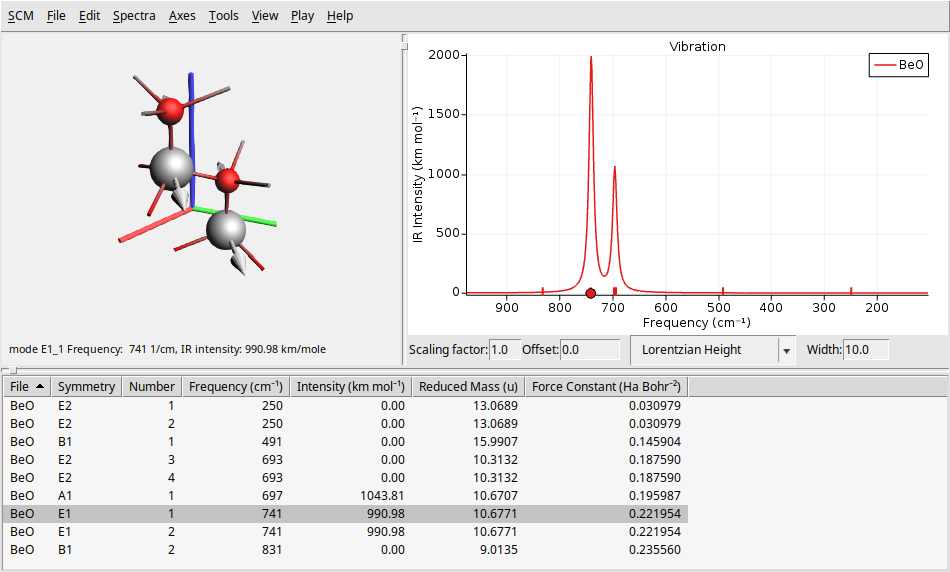Open the Spectra menu

pos(134,16)
